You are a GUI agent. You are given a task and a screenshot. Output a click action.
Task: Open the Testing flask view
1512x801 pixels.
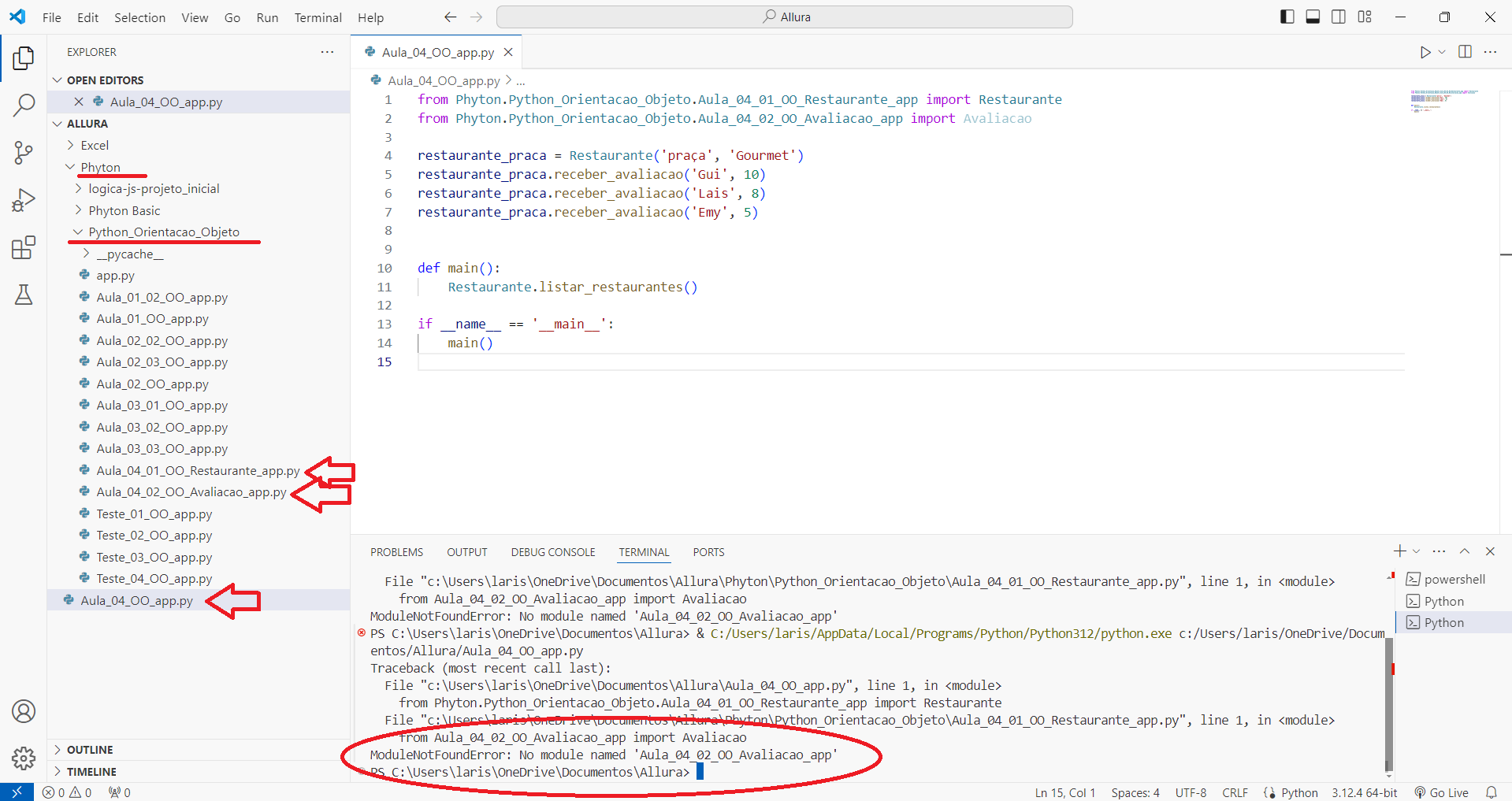(24, 295)
